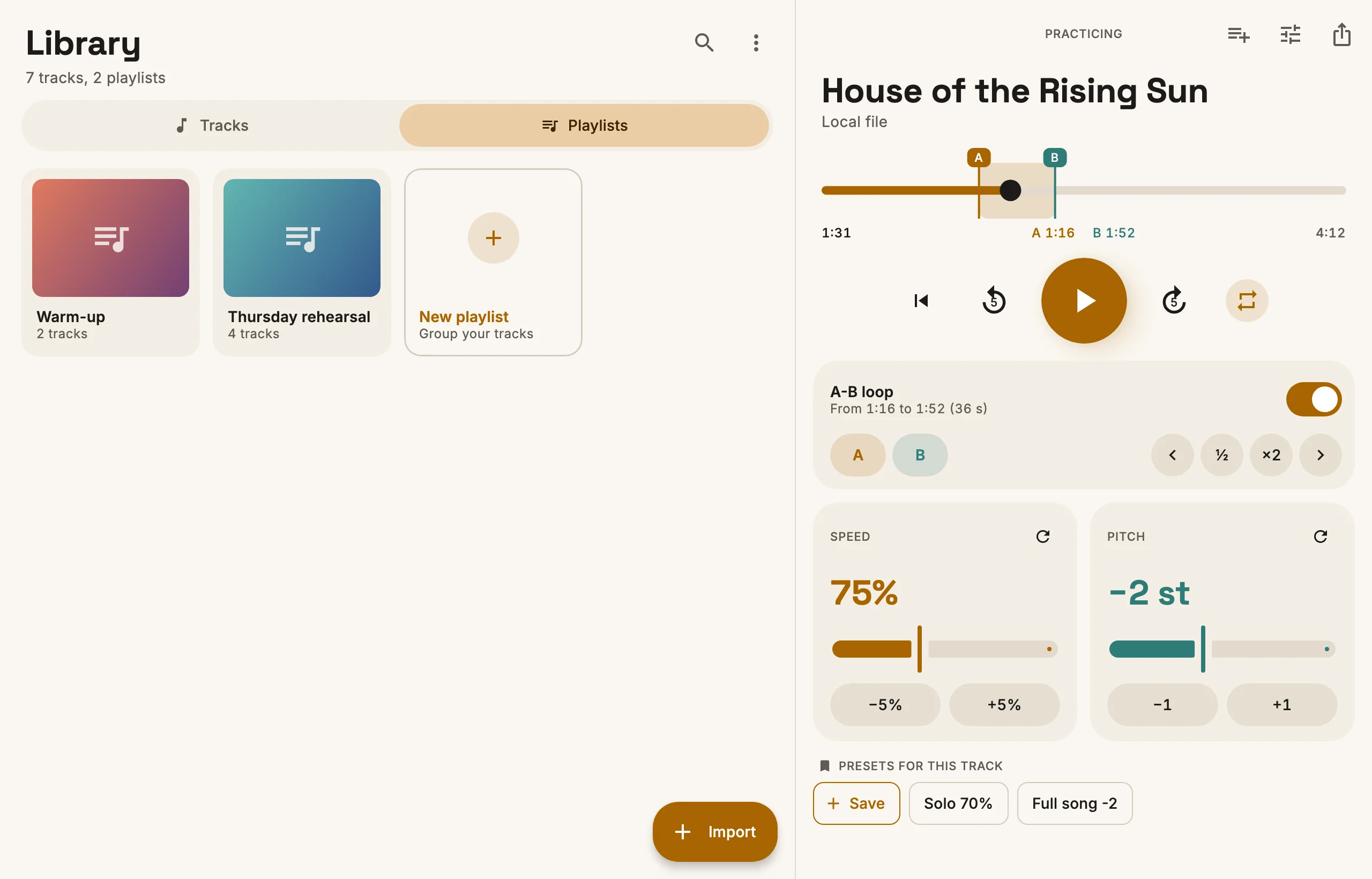Lower pitch by one semitone
The width and height of the screenshot is (1372, 879).
coord(1162,705)
